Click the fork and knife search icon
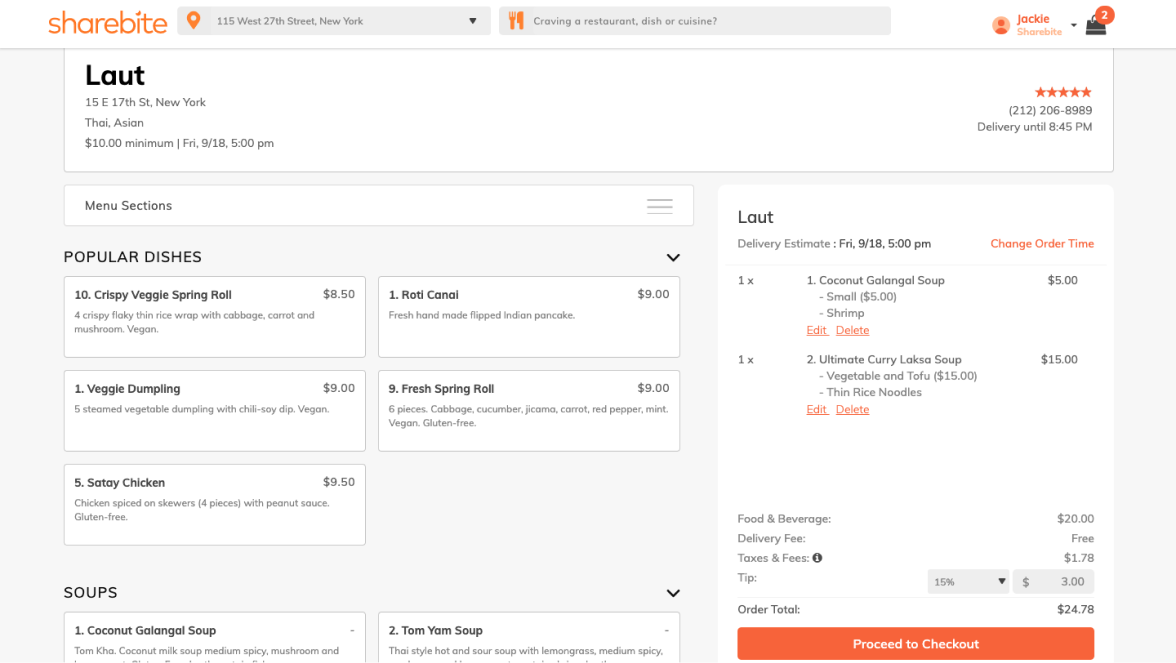The image size is (1176, 663). coord(516,21)
